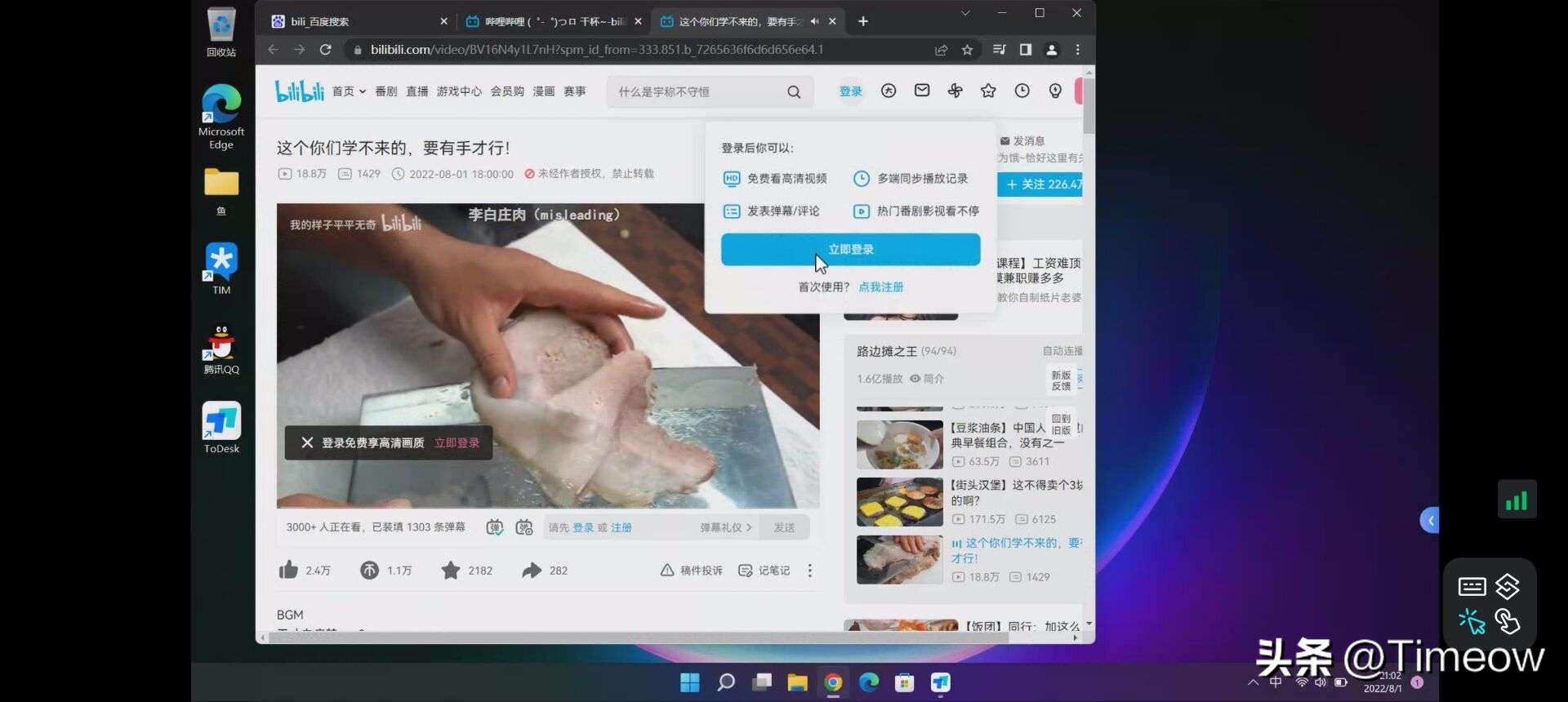Go to 直播 section
Image resolution: width=1568 pixels, height=702 pixels.
(x=417, y=91)
